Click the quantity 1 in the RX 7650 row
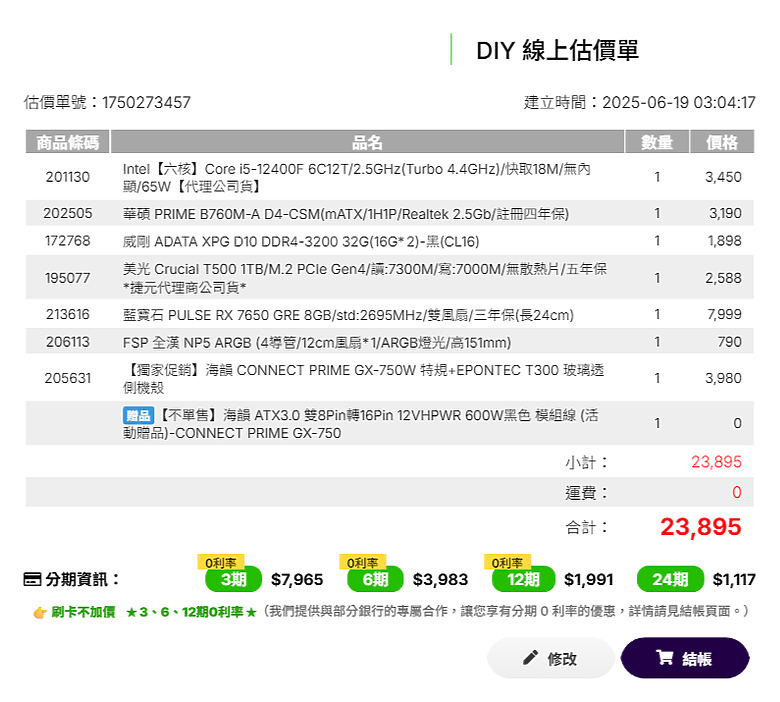The width and height of the screenshot is (780, 702). click(x=657, y=314)
